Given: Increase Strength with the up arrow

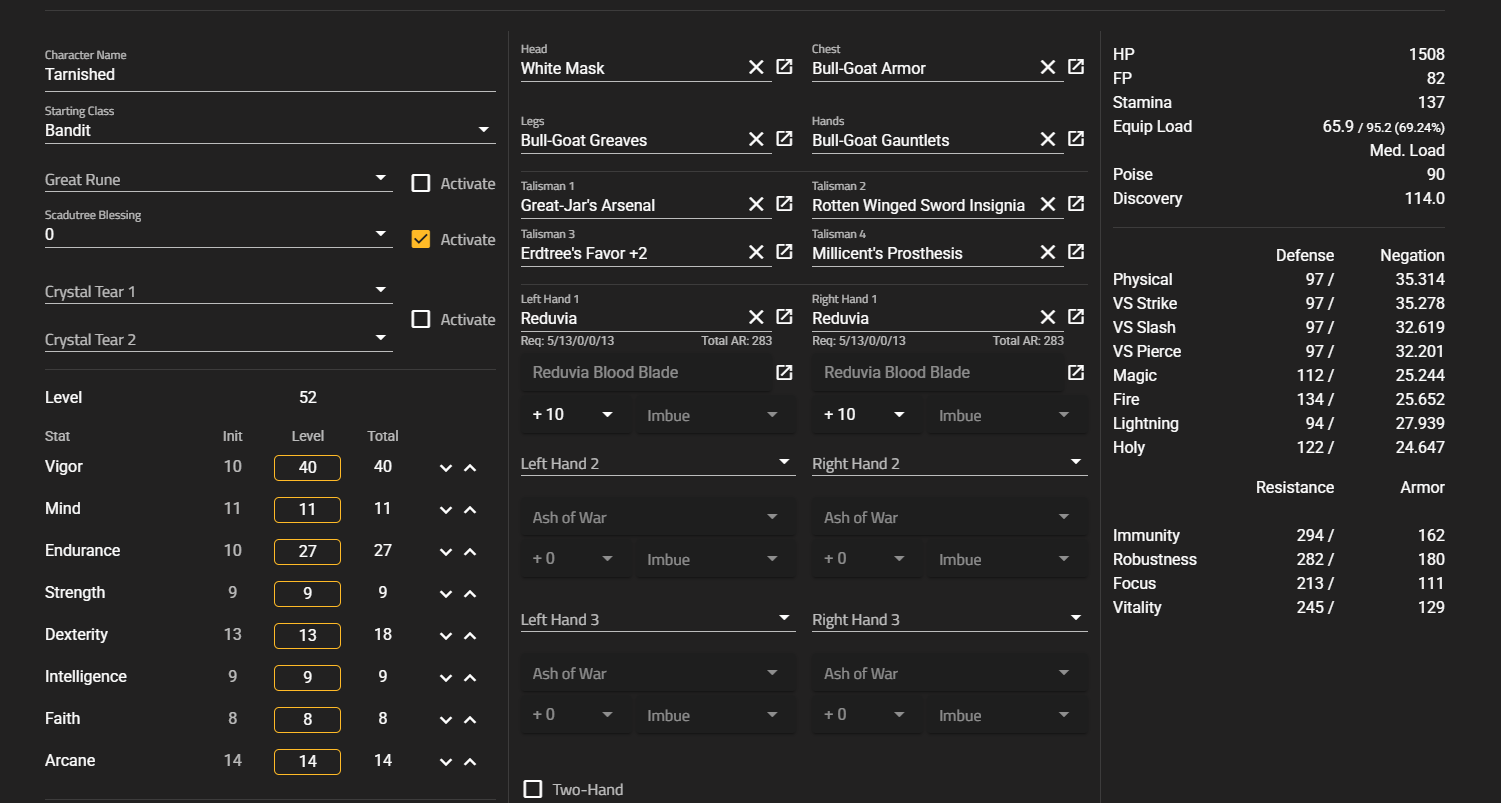Looking at the screenshot, I should [x=470, y=594].
